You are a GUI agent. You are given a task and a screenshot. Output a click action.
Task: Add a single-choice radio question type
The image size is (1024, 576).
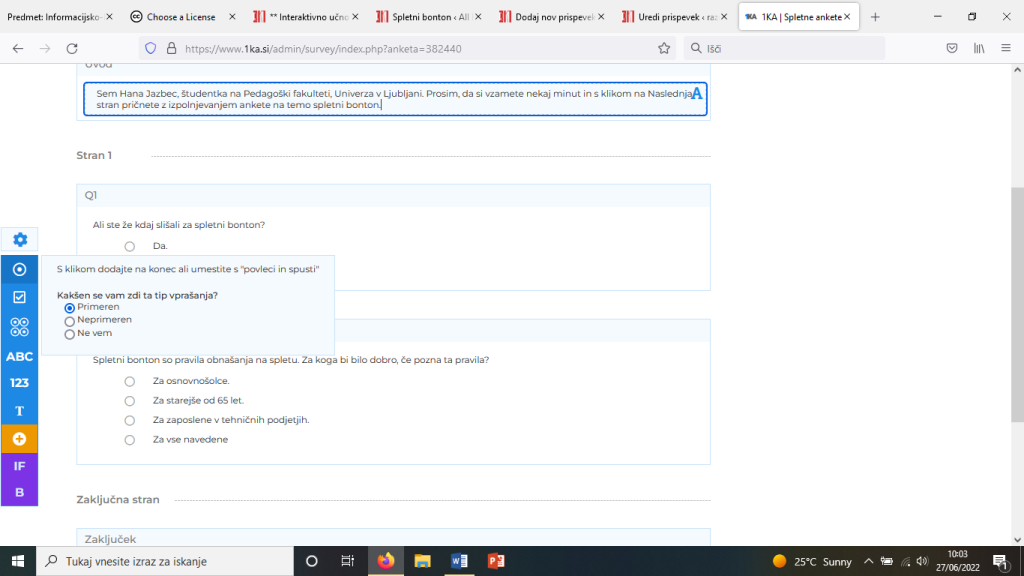(x=20, y=269)
